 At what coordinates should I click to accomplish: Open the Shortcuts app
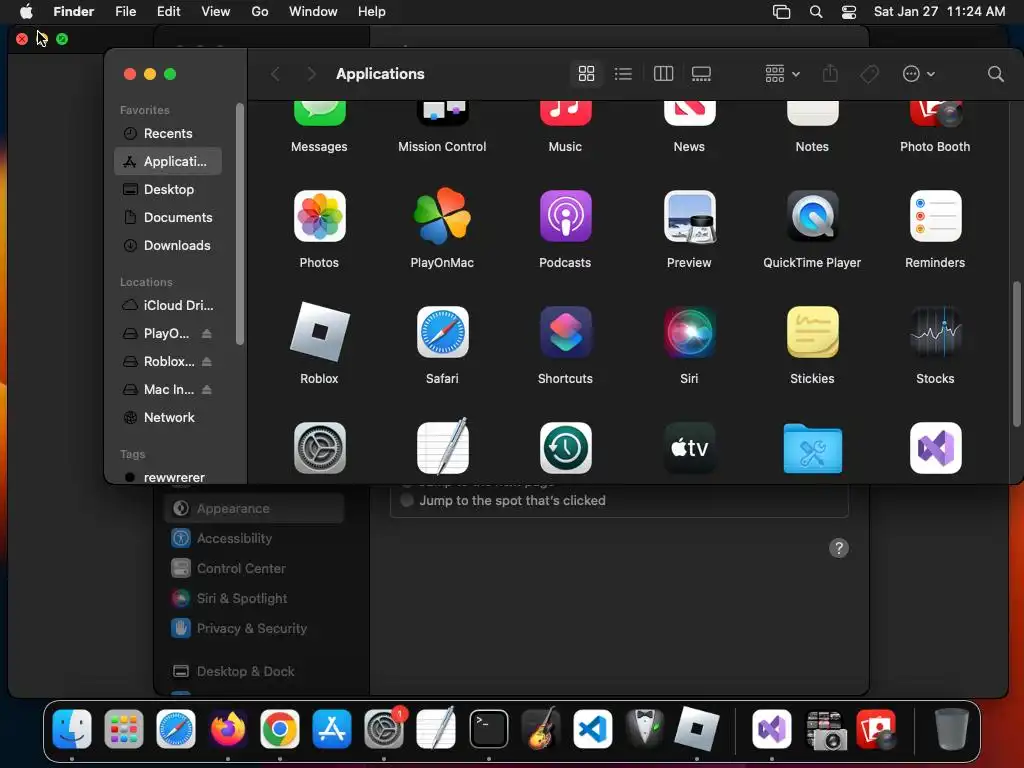coord(566,332)
